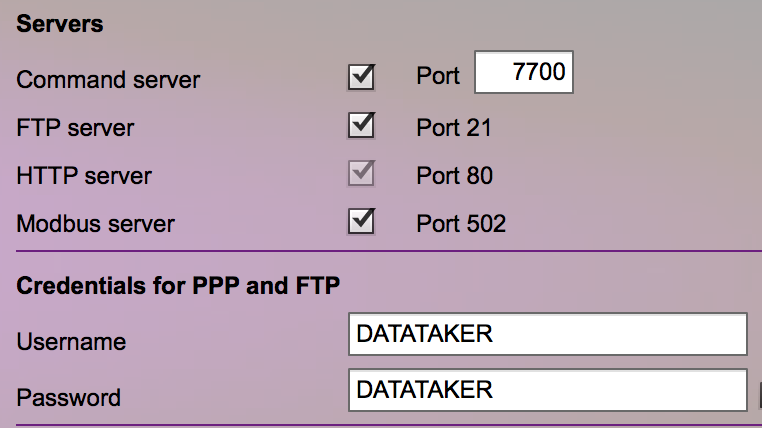Select the Password input field
762x428 pixels.
click(548, 390)
